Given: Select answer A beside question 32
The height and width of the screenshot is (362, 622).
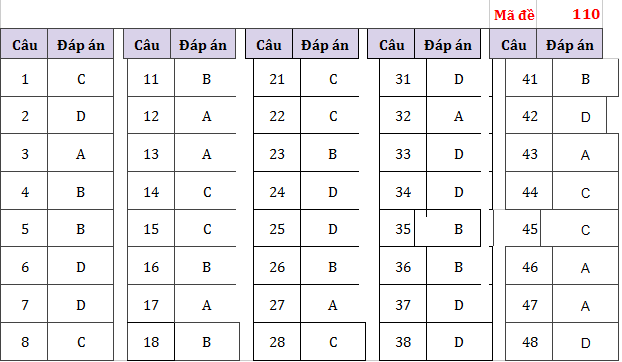Looking at the screenshot, I should tap(458, 115).
